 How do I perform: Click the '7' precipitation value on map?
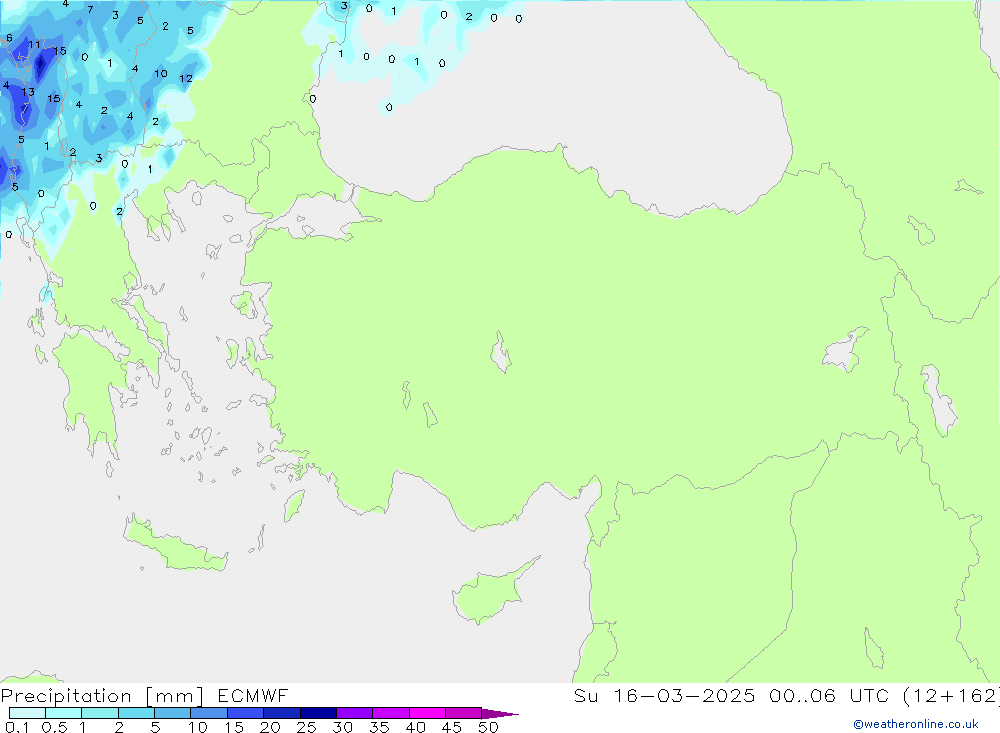click(x=90, y=10)
